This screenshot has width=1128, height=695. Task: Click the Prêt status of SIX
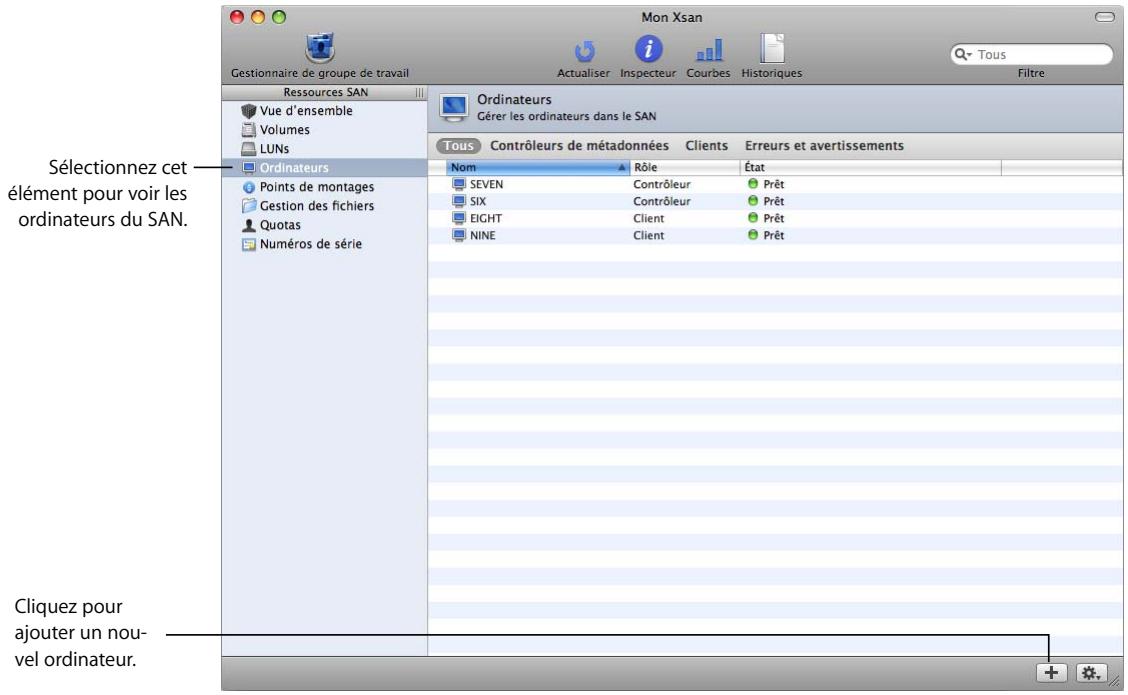[766, 201]
